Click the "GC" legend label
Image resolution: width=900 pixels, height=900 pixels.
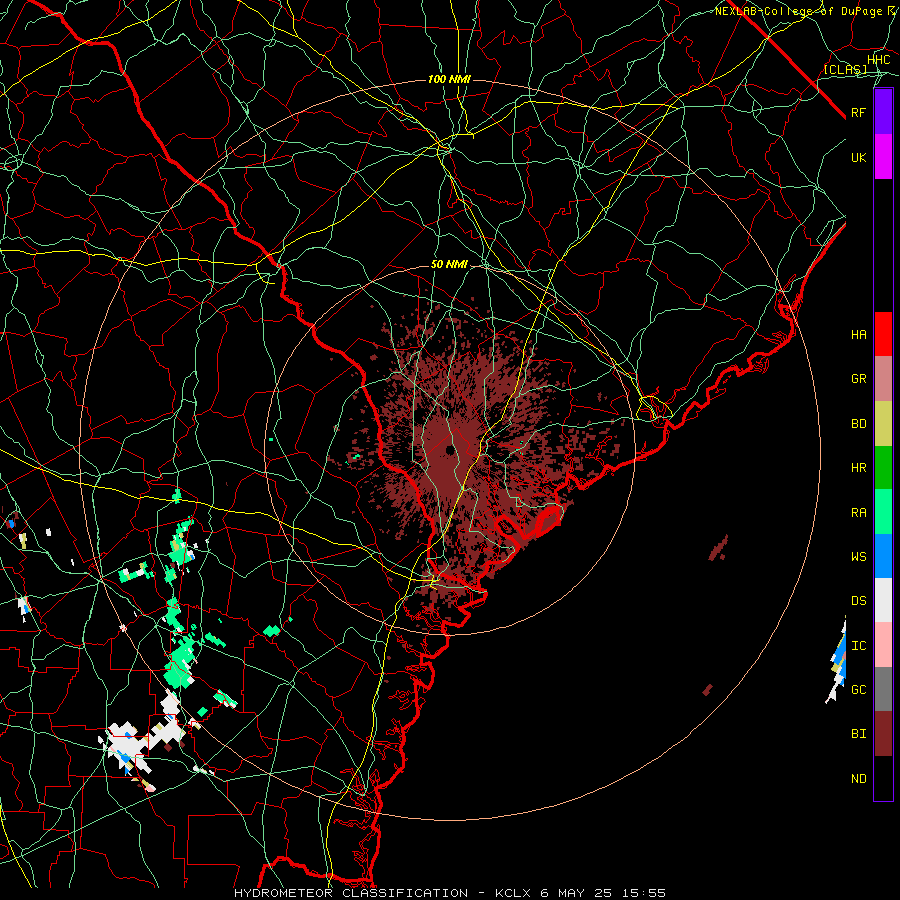(x=859, y=690)
